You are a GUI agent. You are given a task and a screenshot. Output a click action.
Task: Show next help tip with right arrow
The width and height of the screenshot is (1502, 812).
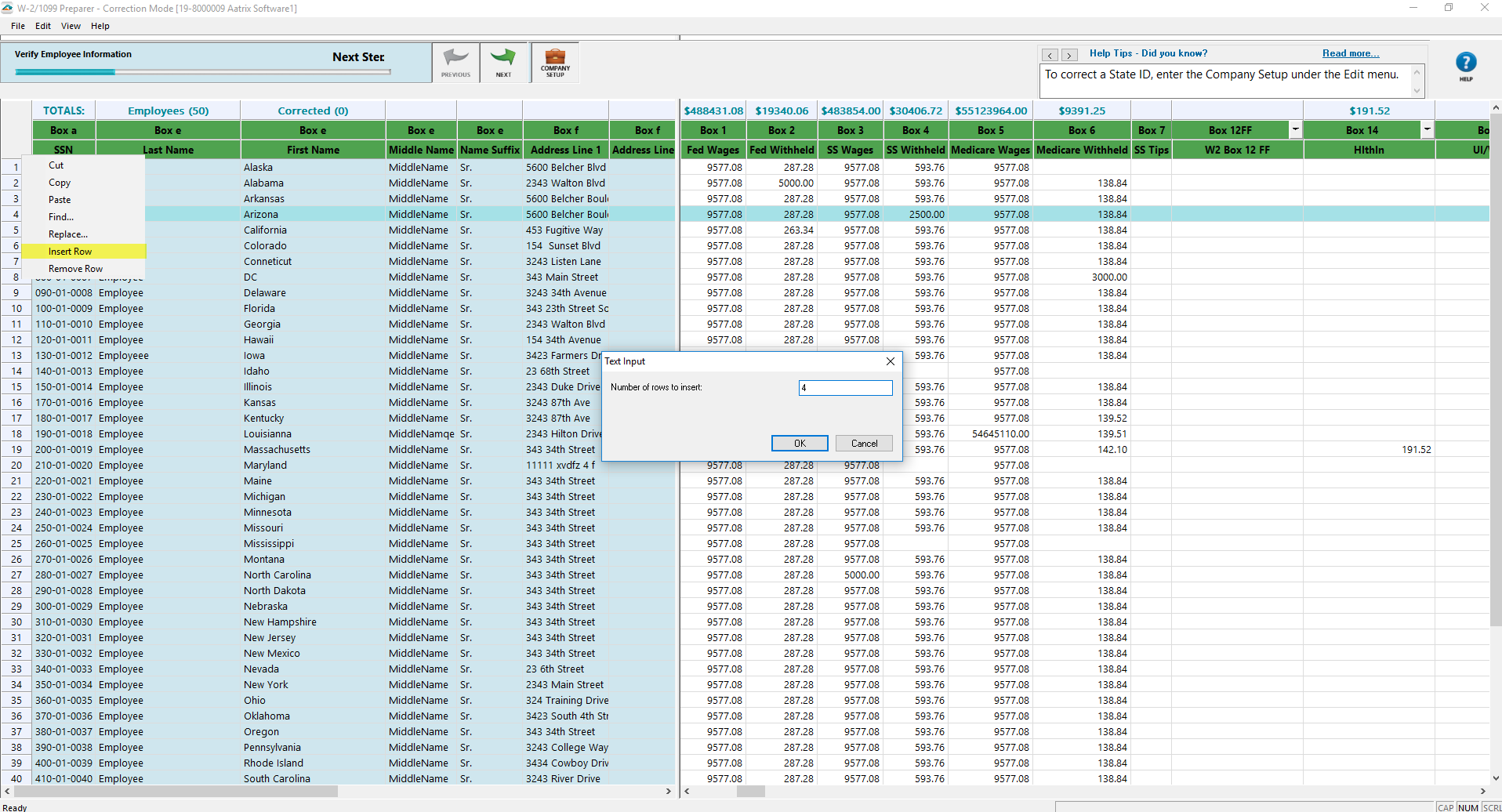pyautogui.click(x=1068, y=55)
